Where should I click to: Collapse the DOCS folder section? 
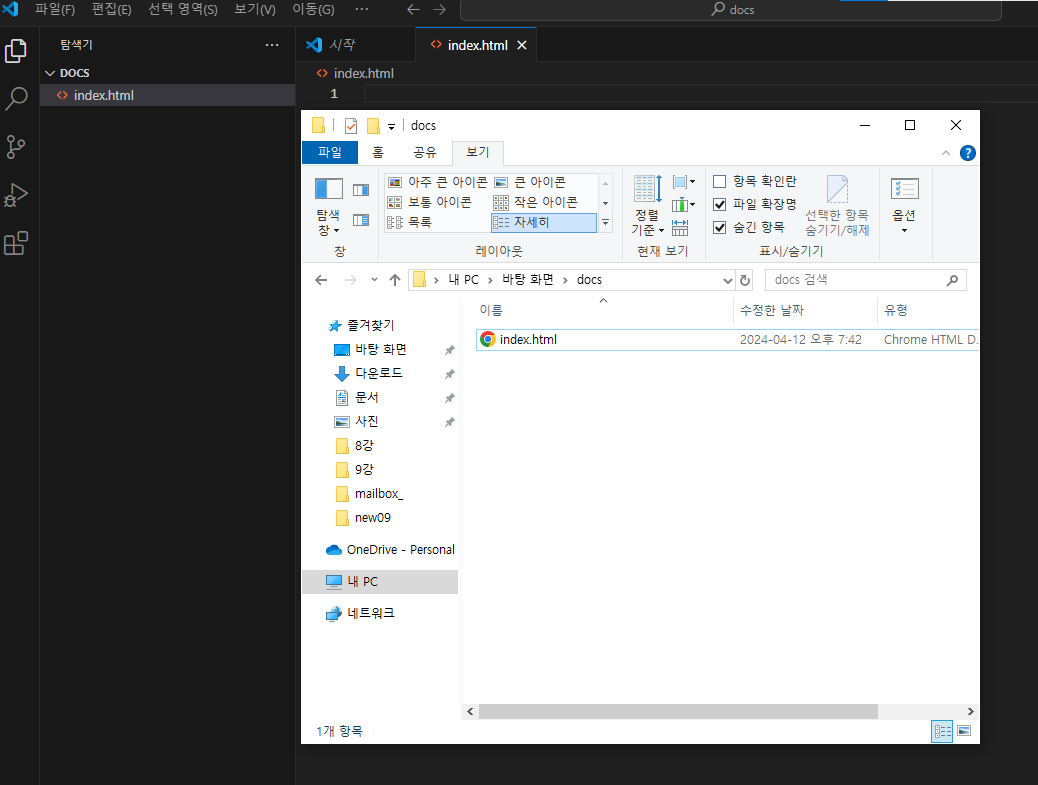50,73
